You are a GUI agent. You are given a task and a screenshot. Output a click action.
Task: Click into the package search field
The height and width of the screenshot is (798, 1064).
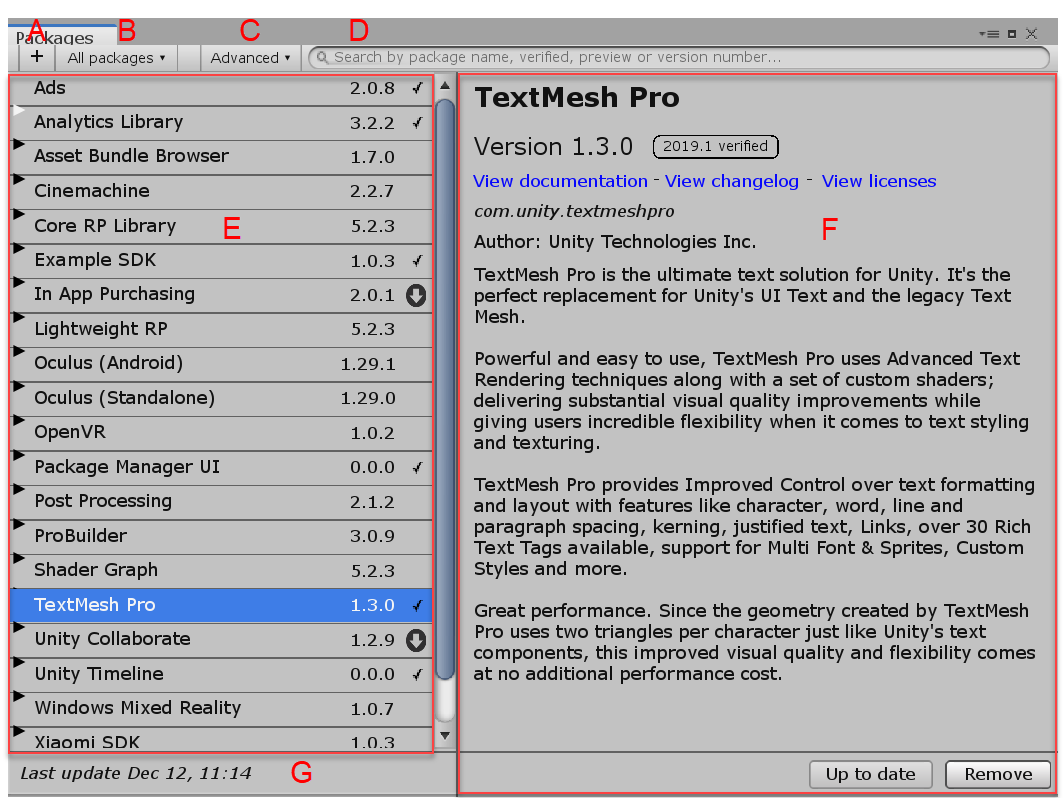[680, 58]
